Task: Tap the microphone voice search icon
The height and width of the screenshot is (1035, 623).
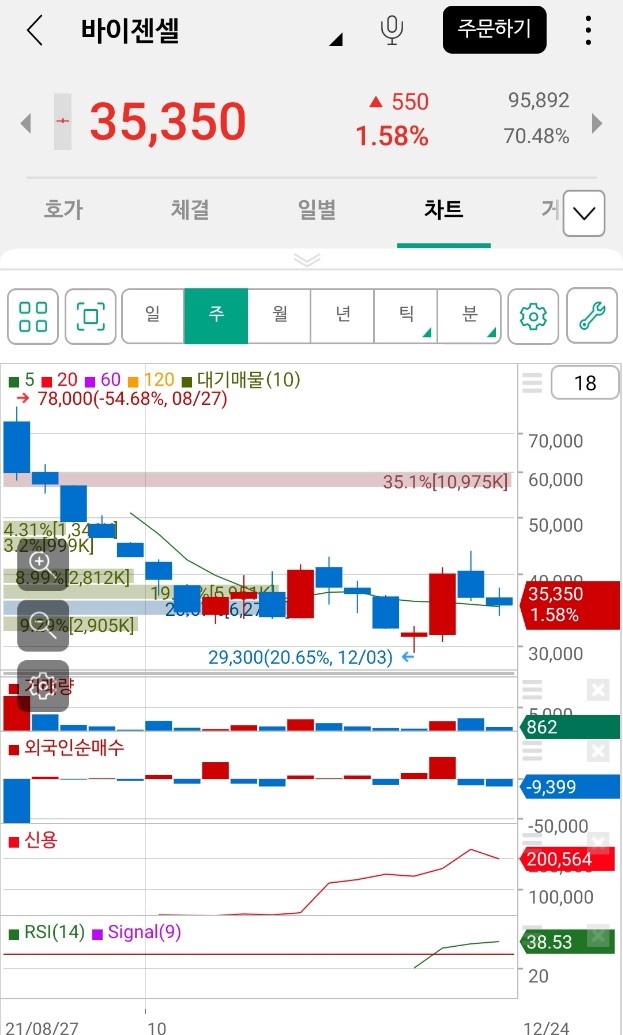Action: [x=392, y=30]
